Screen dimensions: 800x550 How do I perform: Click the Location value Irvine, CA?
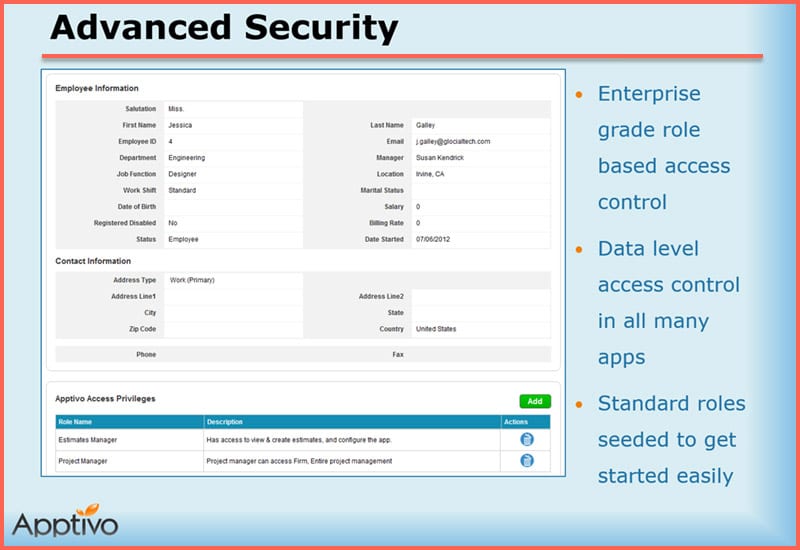pos(431,174)
